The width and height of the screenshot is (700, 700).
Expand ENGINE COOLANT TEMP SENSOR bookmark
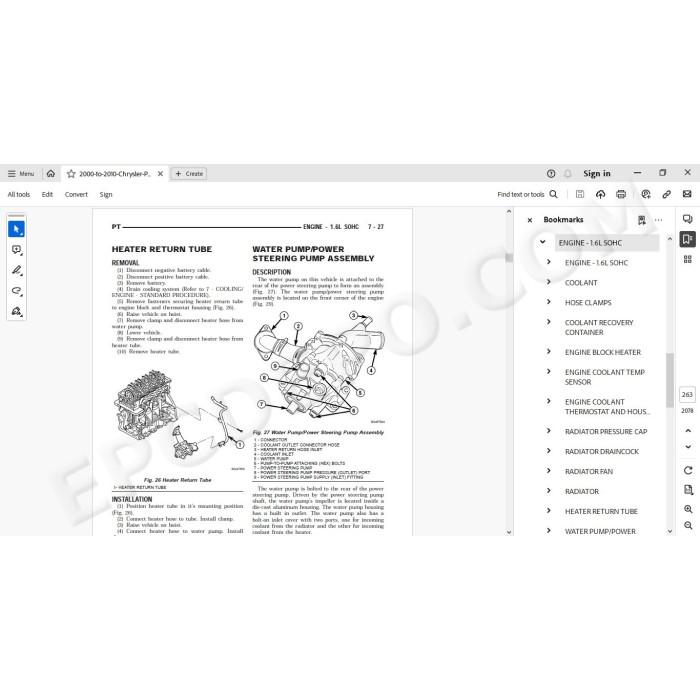click(x=549, y=371)
